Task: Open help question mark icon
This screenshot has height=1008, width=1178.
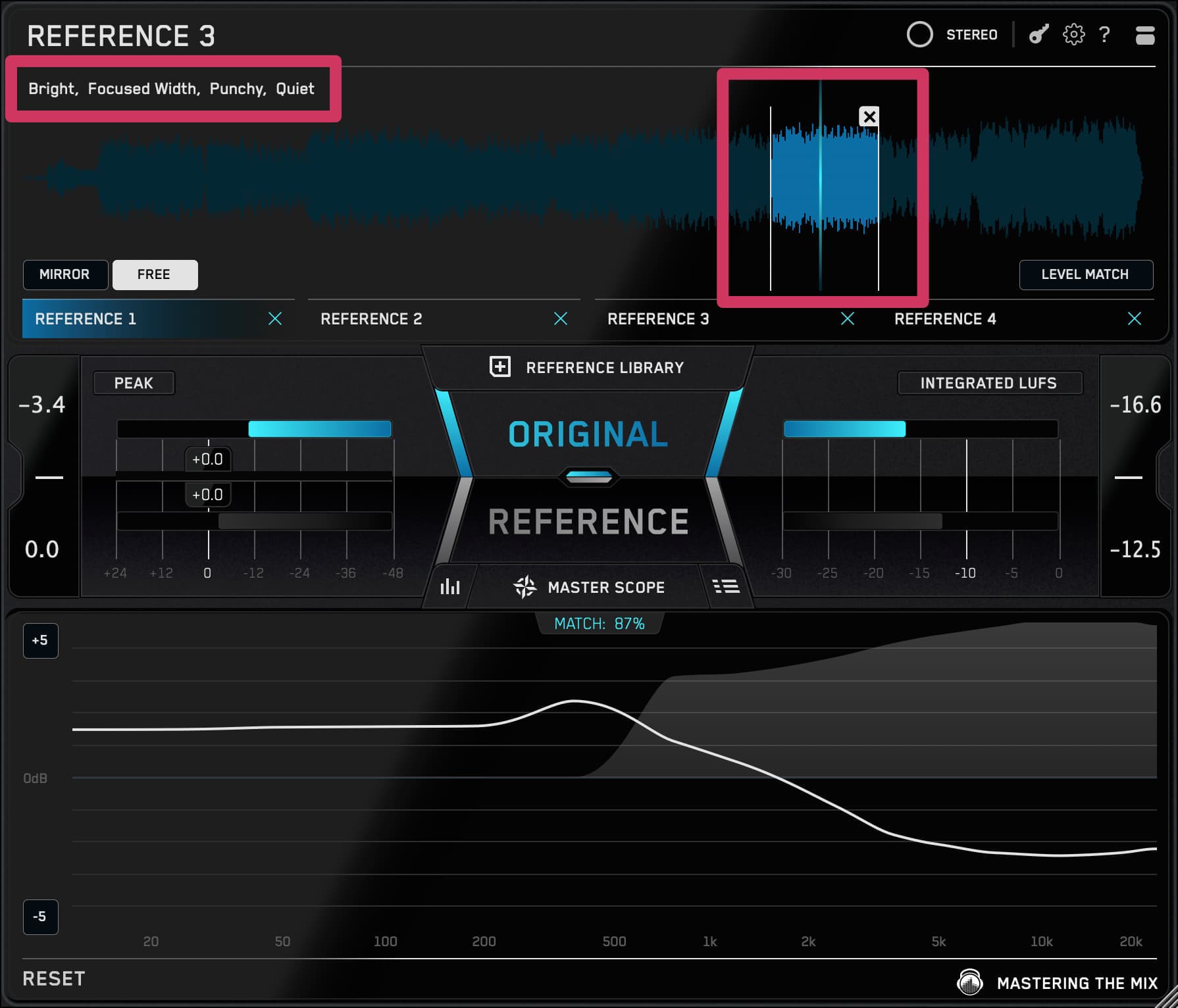Action: pyautogui.click(x=1105, y=34)
